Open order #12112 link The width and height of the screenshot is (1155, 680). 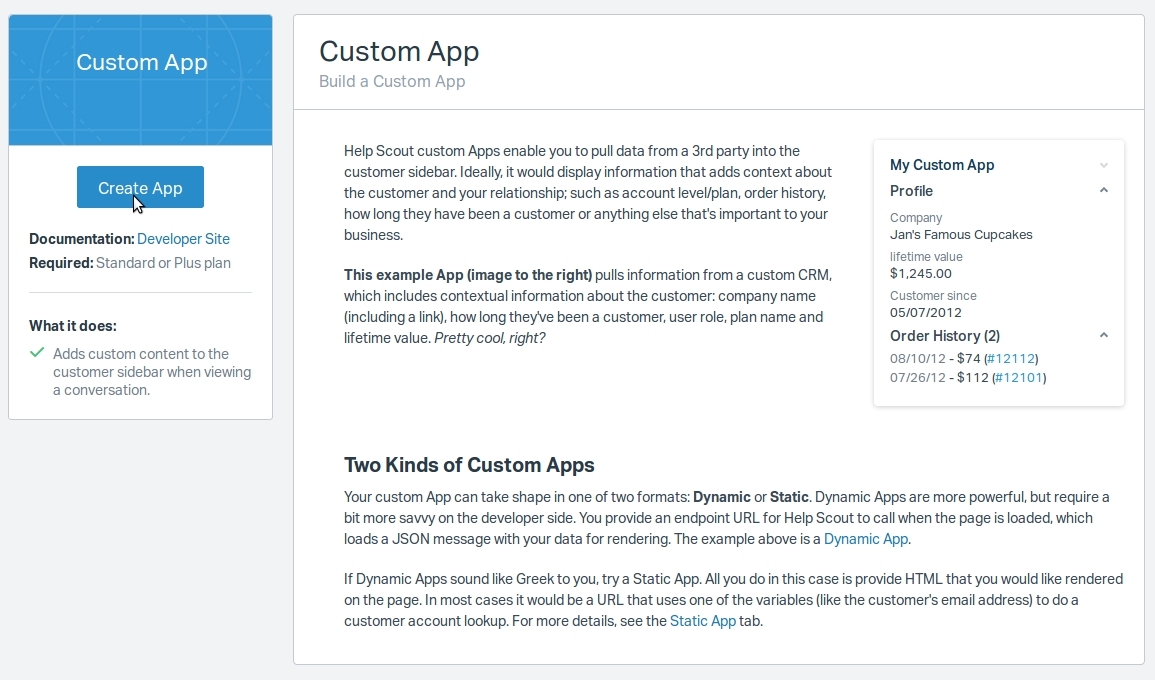coord(1010,359)
